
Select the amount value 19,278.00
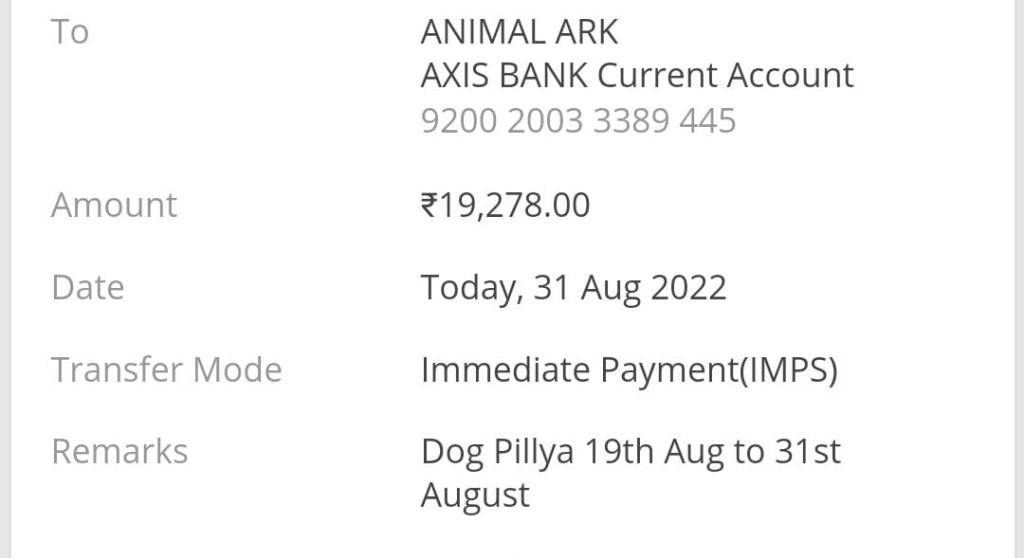pos(514,205)
